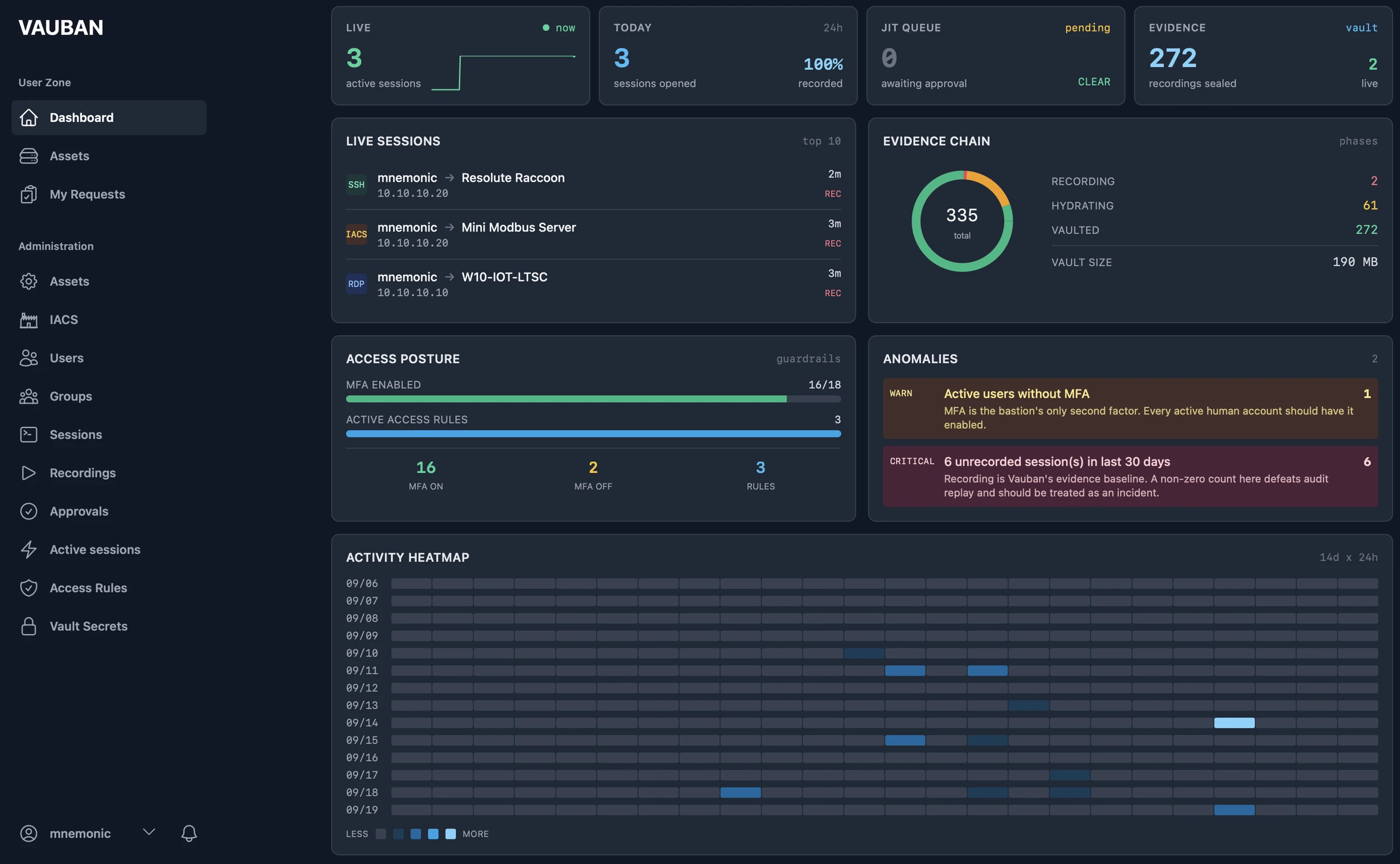
Task: Click the VAULT SIZE 190 MB row
Action: (1214, 262)
